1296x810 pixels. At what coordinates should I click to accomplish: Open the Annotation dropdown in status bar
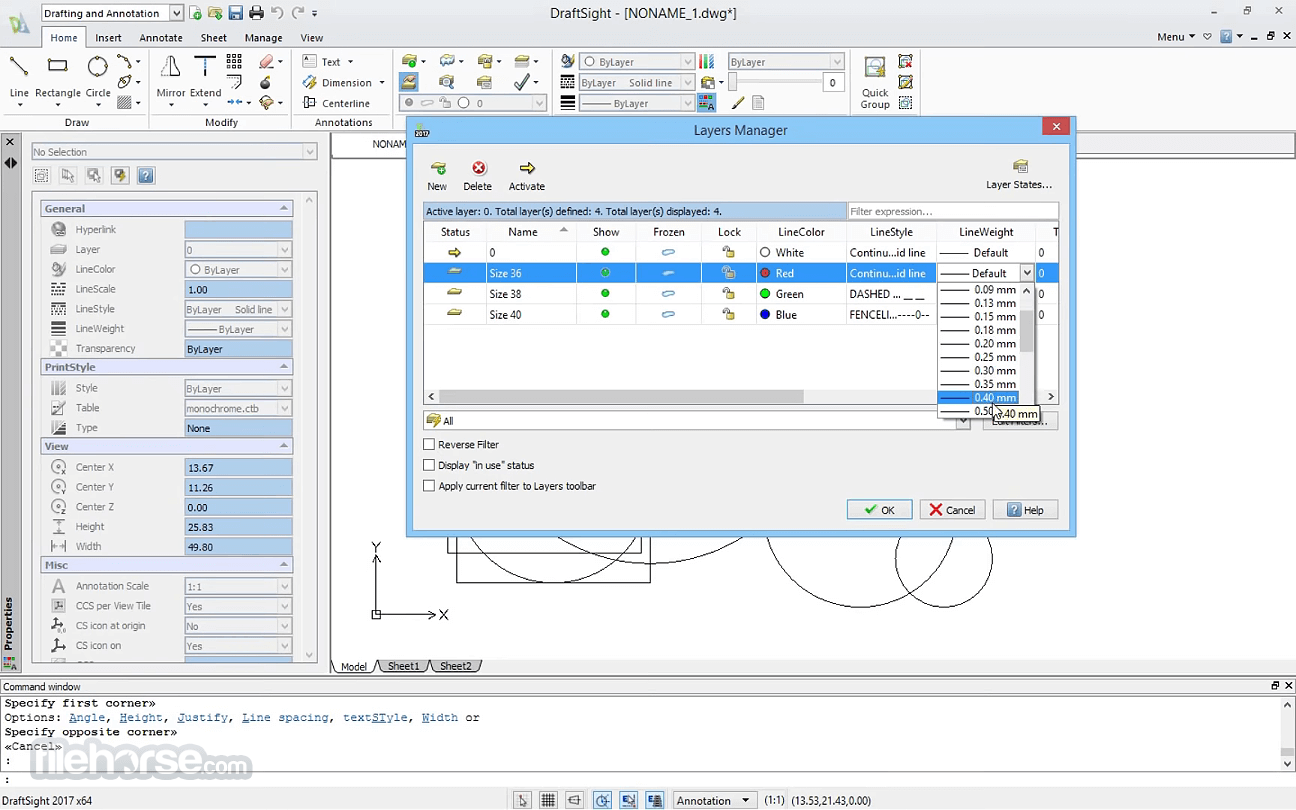tap(714, 800)
